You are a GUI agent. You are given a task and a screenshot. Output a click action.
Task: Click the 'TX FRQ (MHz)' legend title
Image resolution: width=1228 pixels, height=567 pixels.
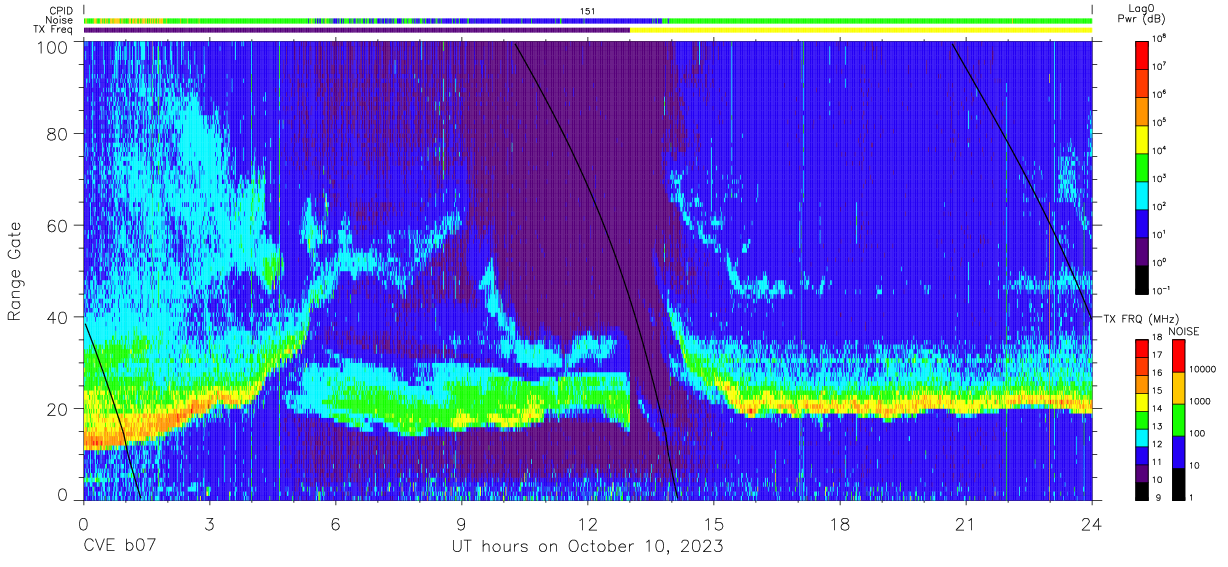tap(1143, 319)
